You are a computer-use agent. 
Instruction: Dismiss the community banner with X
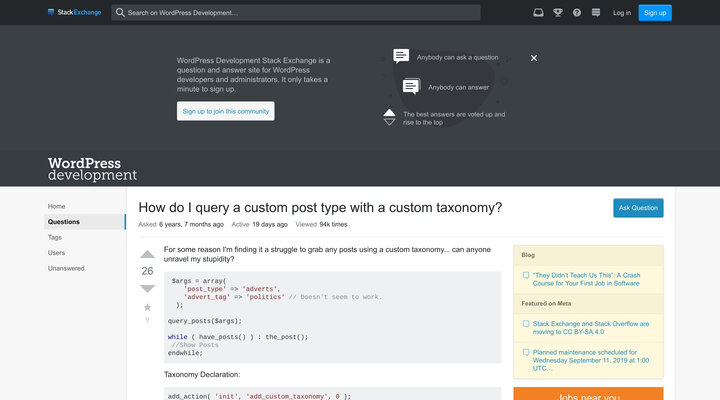pos(534,58)
